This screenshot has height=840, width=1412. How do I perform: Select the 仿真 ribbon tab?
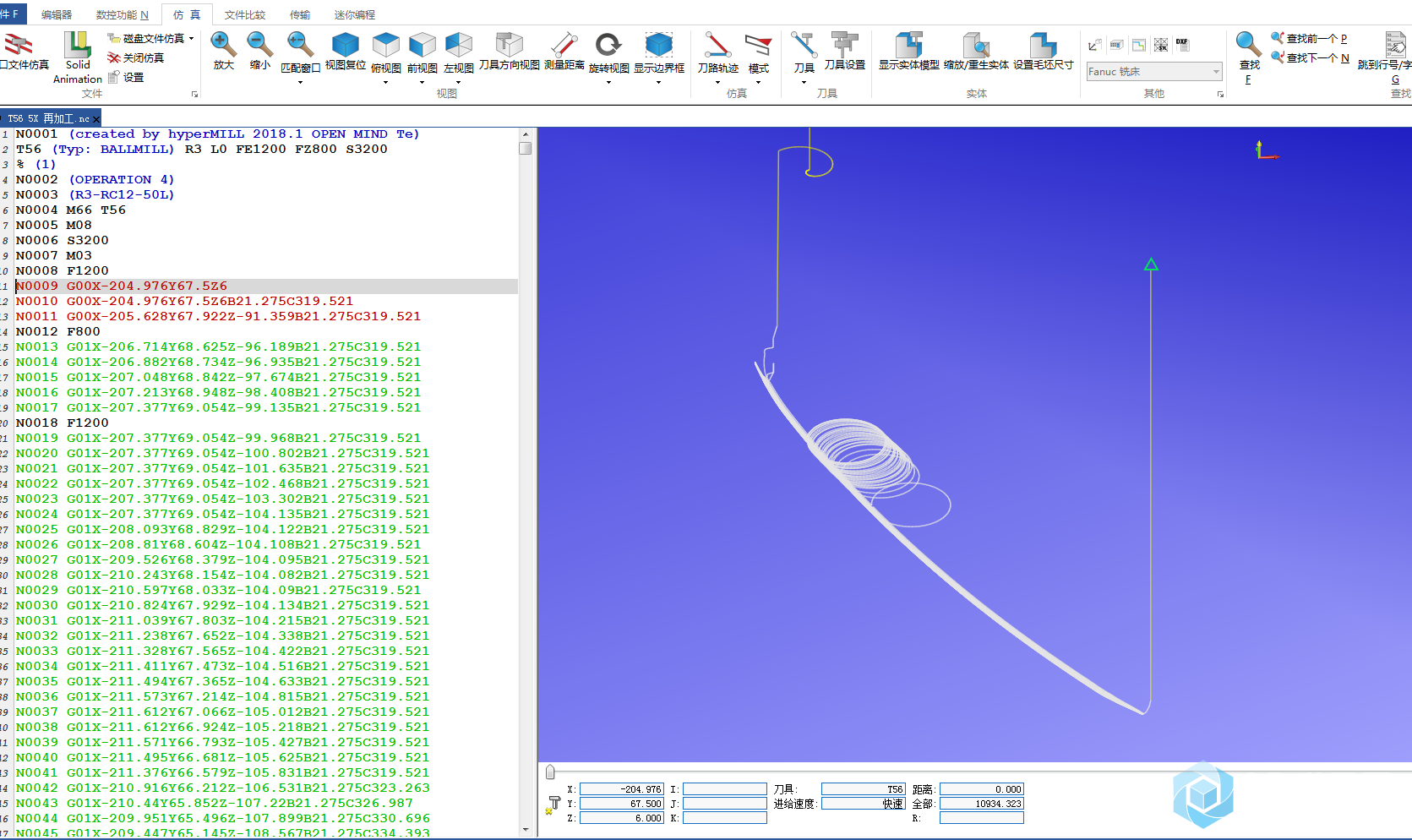click(x=187, y=15)
